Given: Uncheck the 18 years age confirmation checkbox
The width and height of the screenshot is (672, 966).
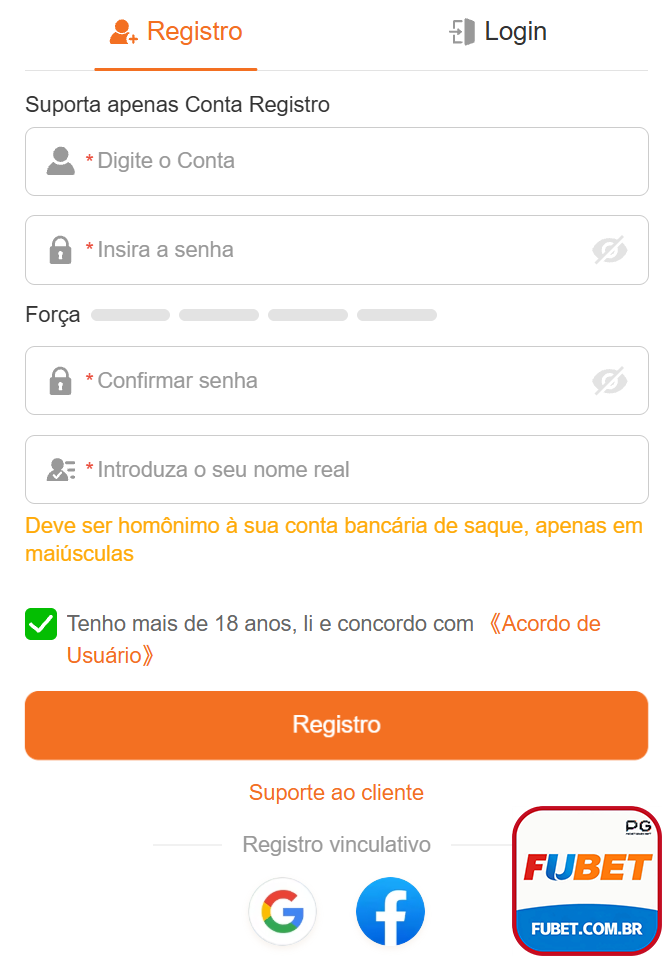Looking at the screenshot, I should pos(41,623).
